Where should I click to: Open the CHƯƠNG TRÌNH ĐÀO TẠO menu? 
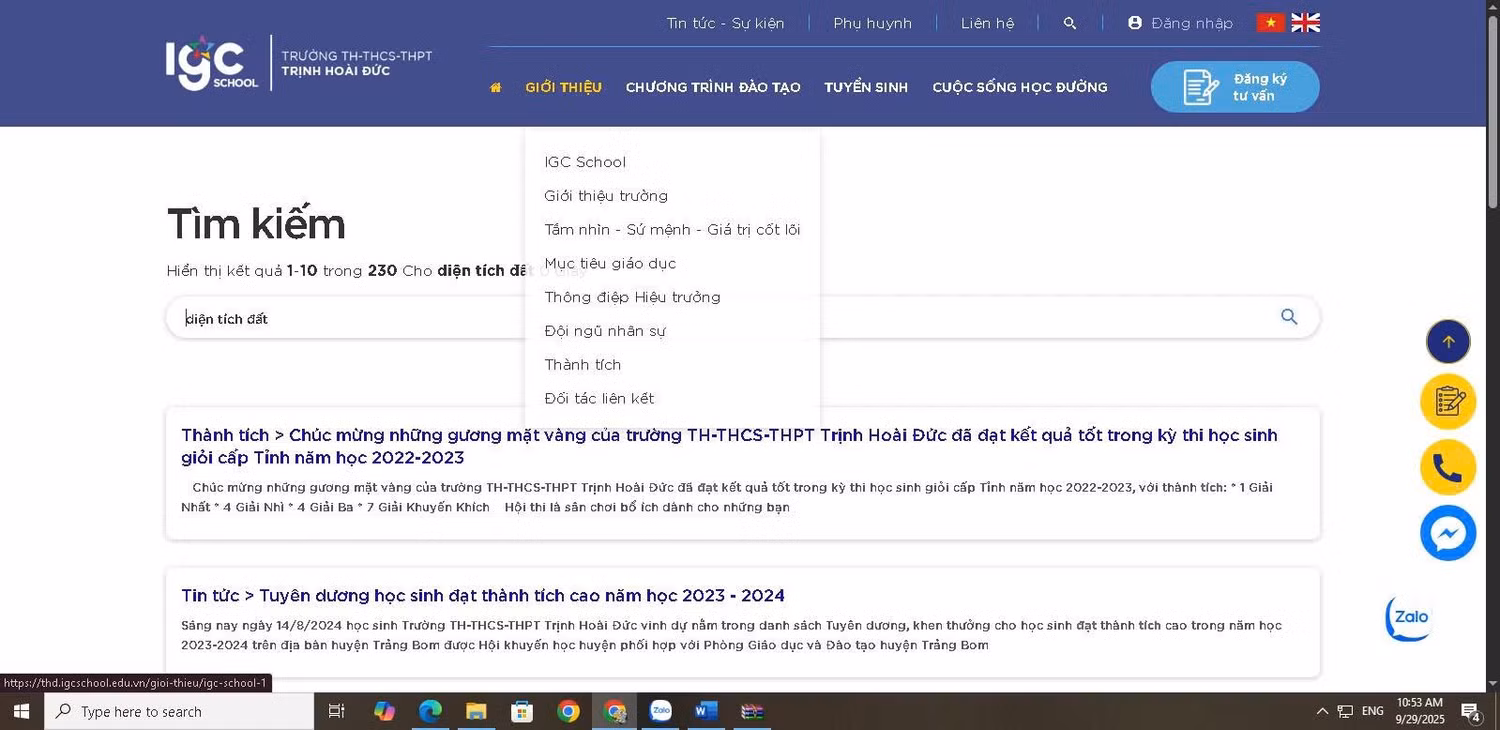[x=713, y=87]
